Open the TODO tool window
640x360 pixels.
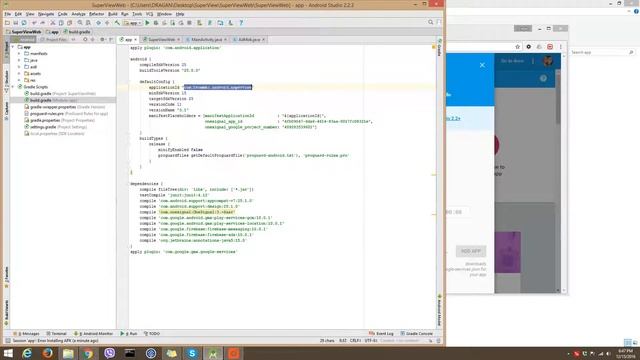click(152, 333)
